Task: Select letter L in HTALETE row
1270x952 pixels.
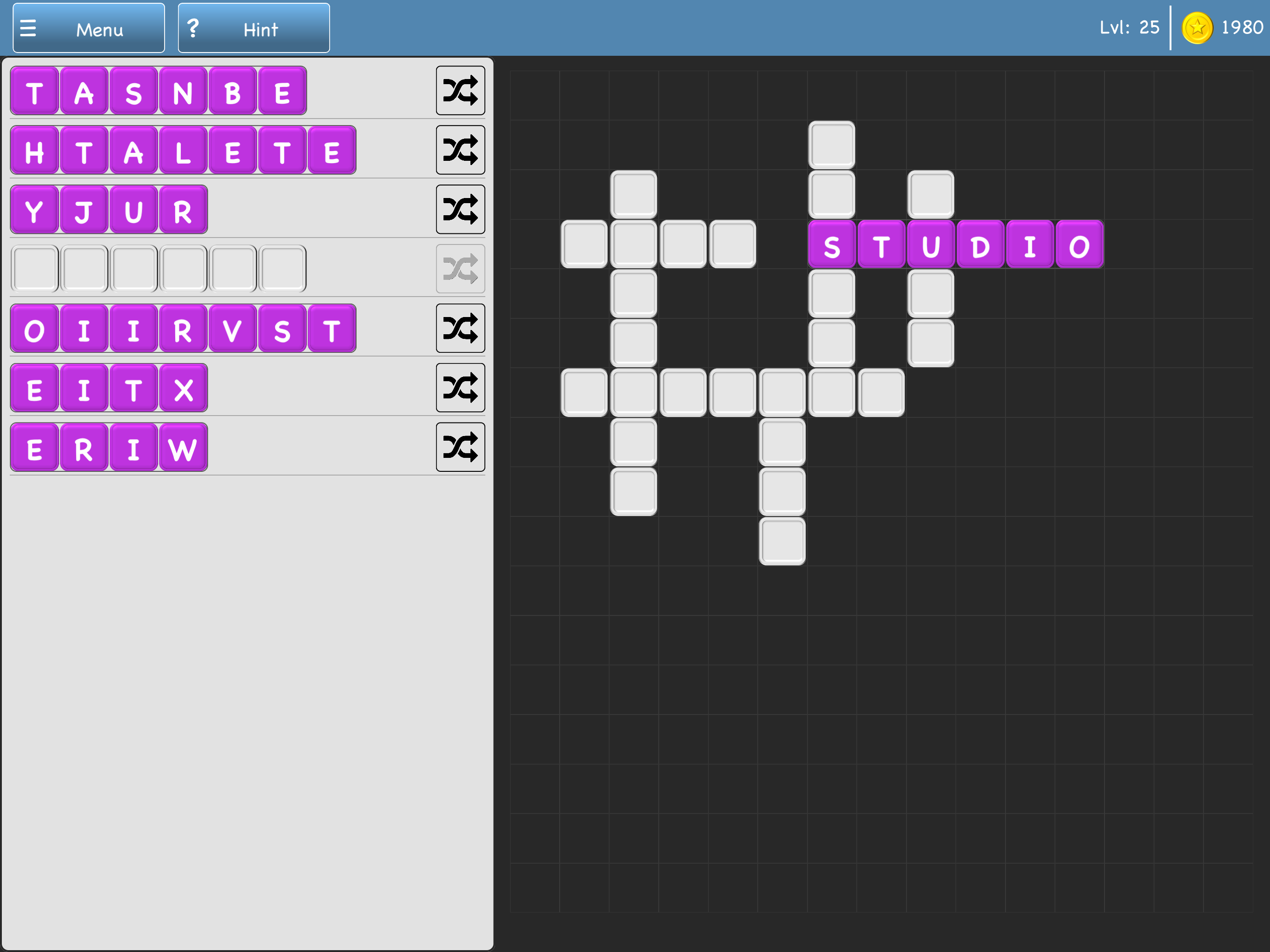Action: (x=183, y=150)
